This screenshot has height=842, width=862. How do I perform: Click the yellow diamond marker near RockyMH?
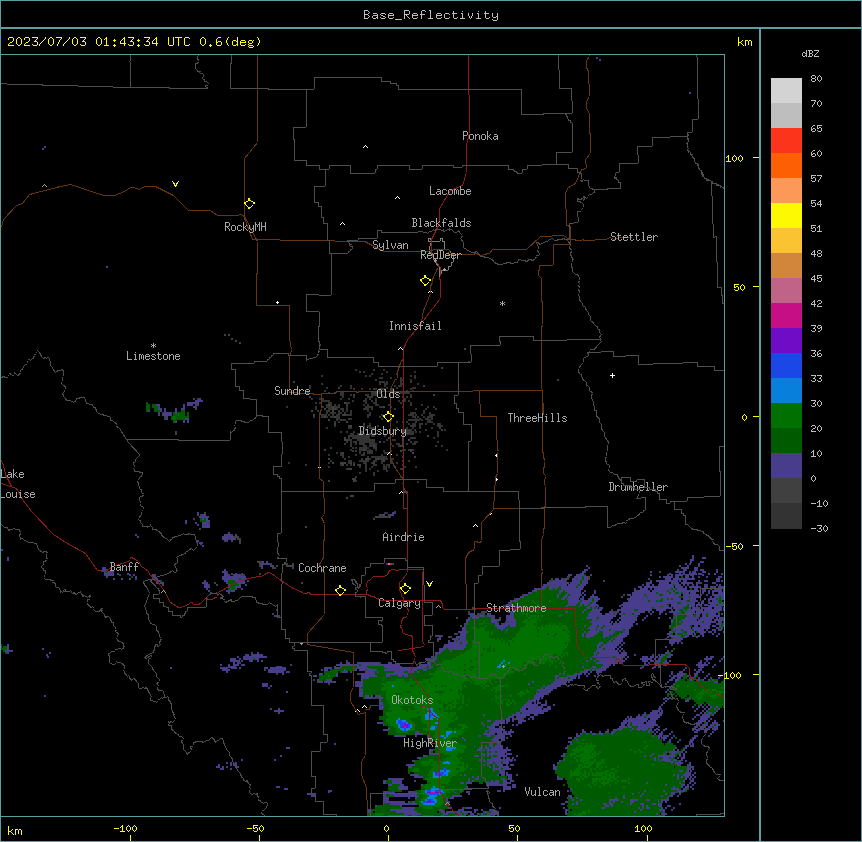249,203
